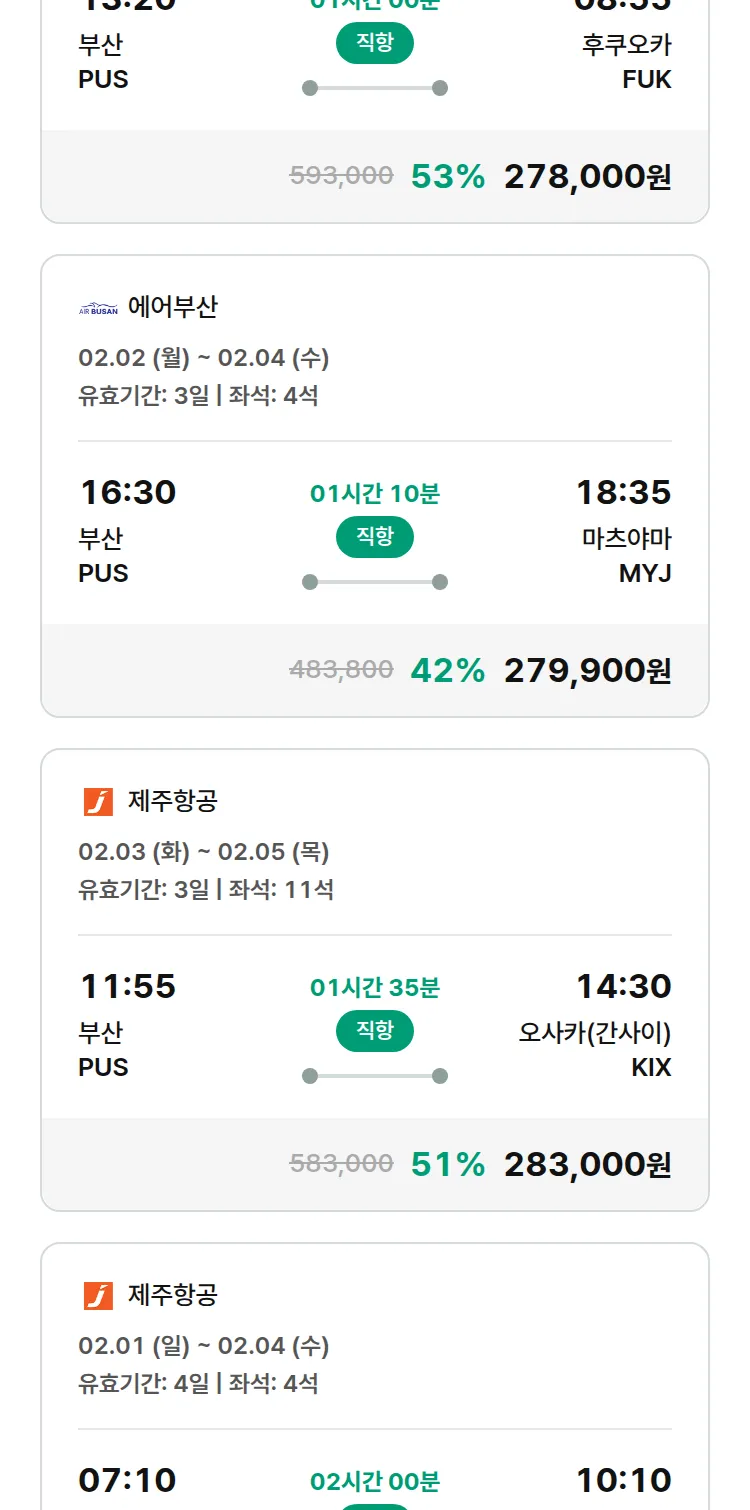Screen dimensions: 750x1510
Task: Click 제주항공 name on the 02.03 flight card
Action: tap(172, 801)
